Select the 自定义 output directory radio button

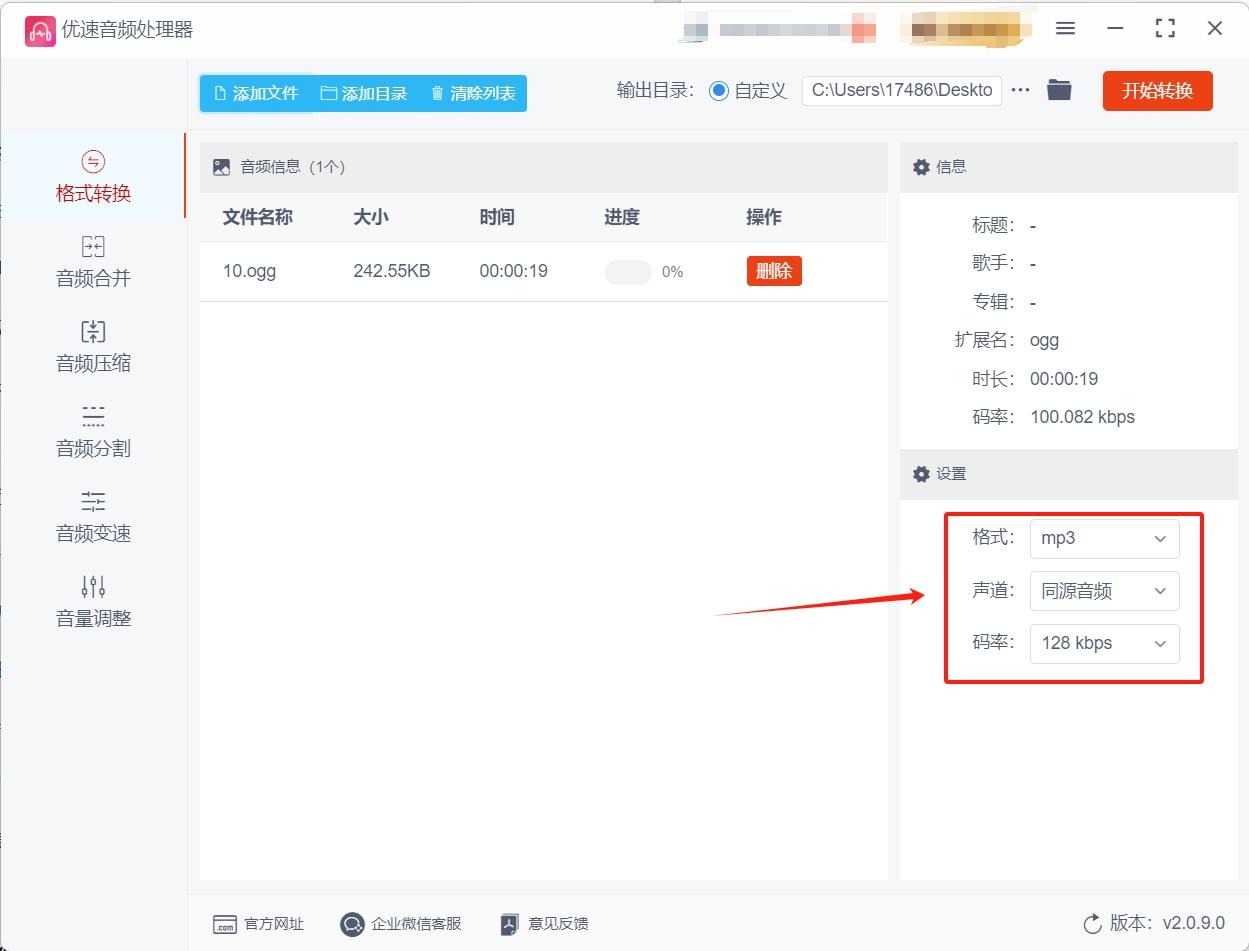coord(719,90)
